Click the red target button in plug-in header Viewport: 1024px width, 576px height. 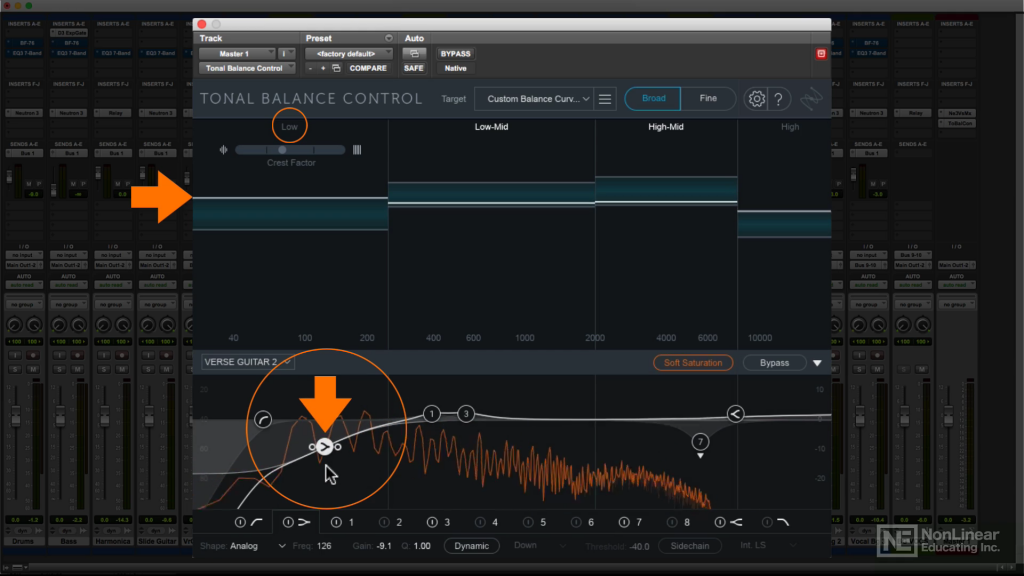click(x=821, y=54)
